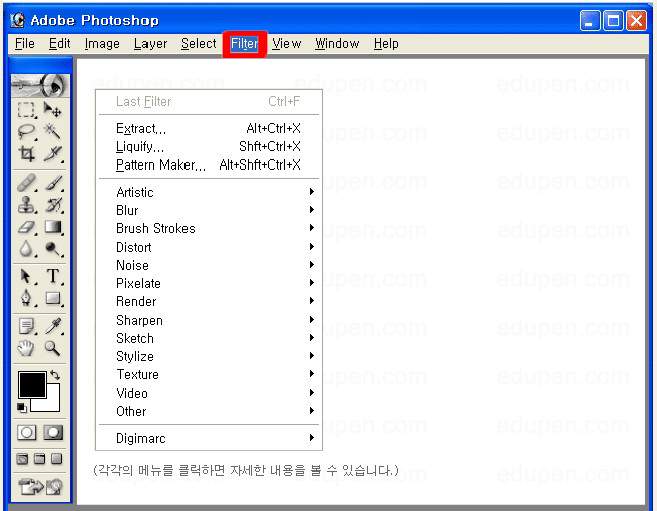Expand the Sharpen filter submenu
Viewport: 657px width, 511px height.
[x=209, y=320]
